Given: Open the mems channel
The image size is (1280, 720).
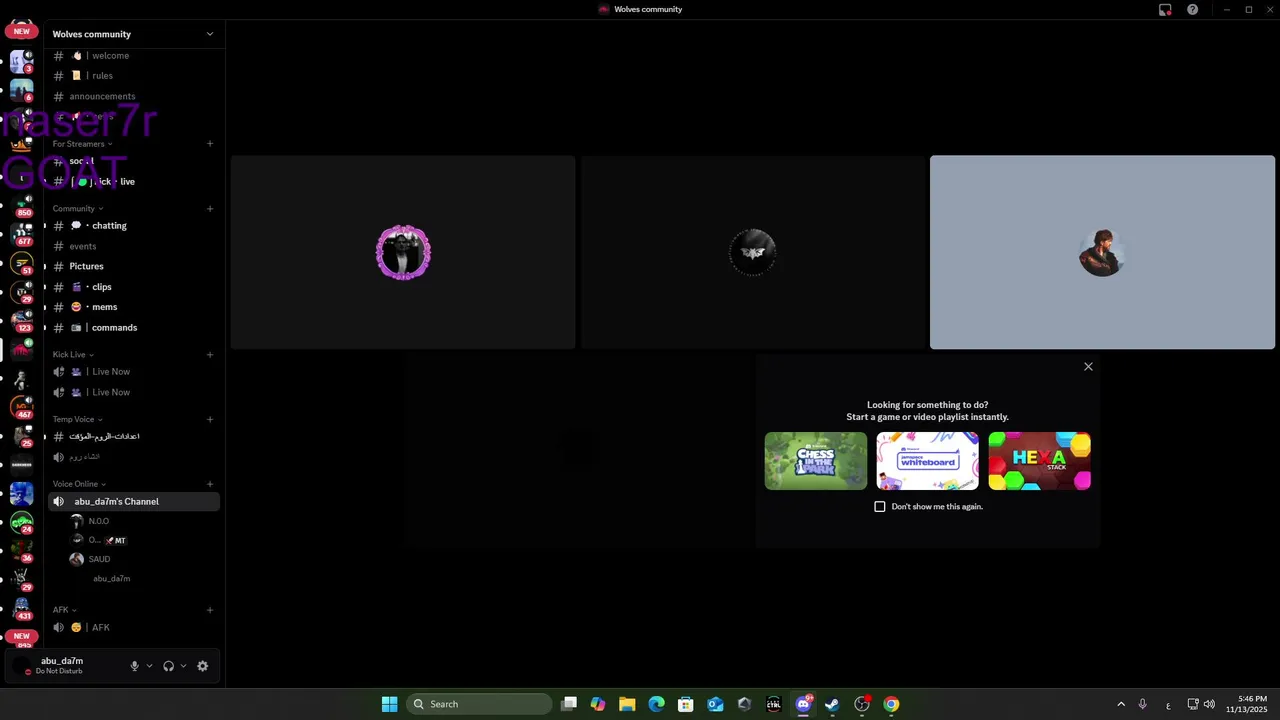Looking at the screenshot, I should click(x=133, y=307).
